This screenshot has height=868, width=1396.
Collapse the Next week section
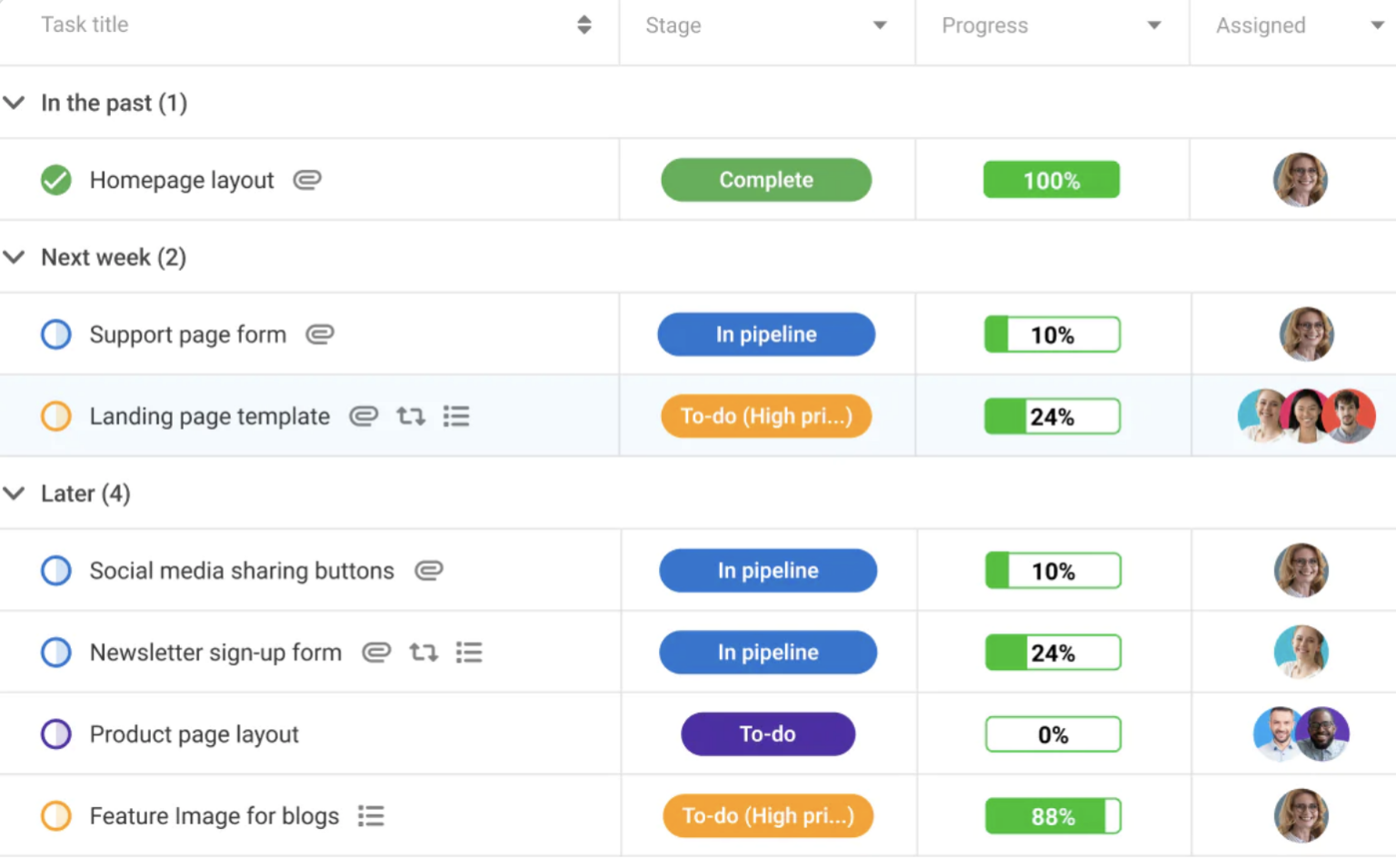click(x=14, y=257)
